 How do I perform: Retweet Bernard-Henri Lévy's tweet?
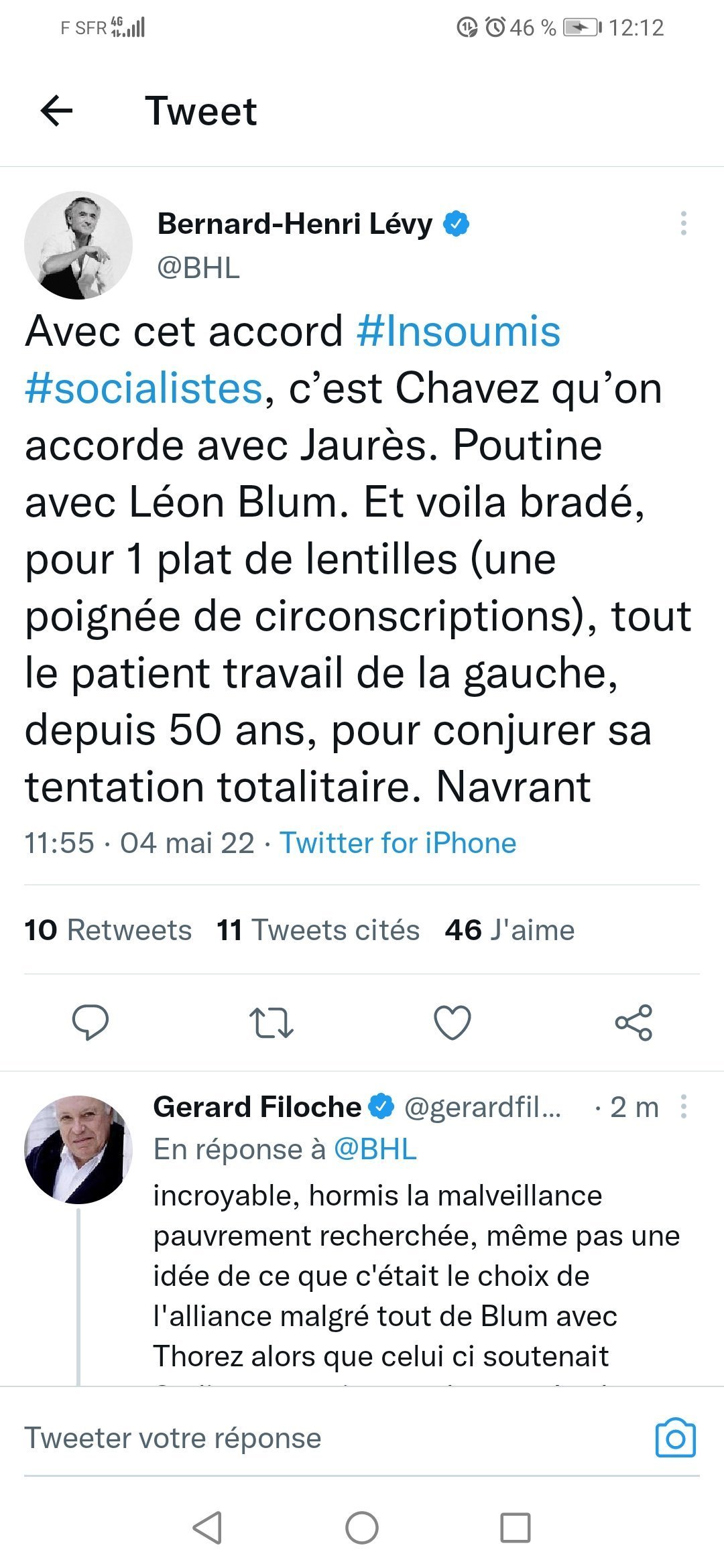click(x=271, y=1023)
